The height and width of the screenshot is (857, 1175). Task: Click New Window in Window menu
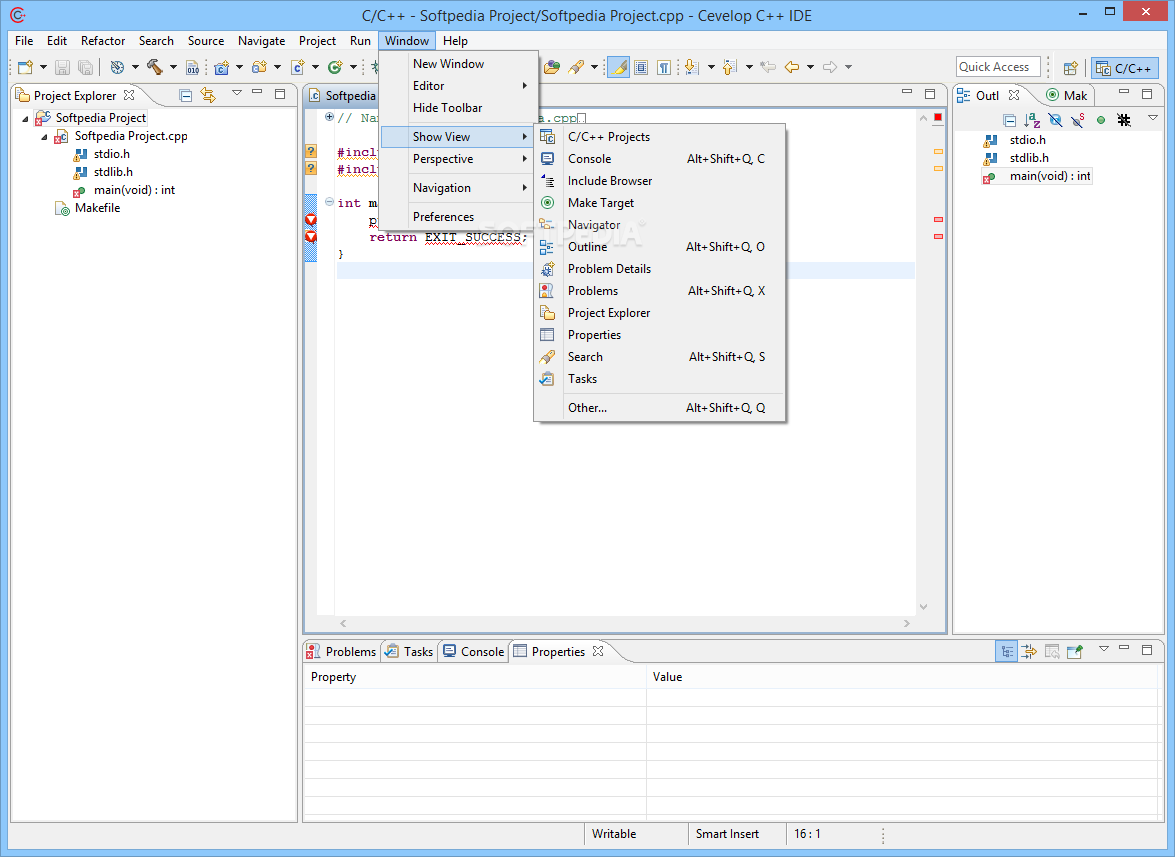(459, 64)
